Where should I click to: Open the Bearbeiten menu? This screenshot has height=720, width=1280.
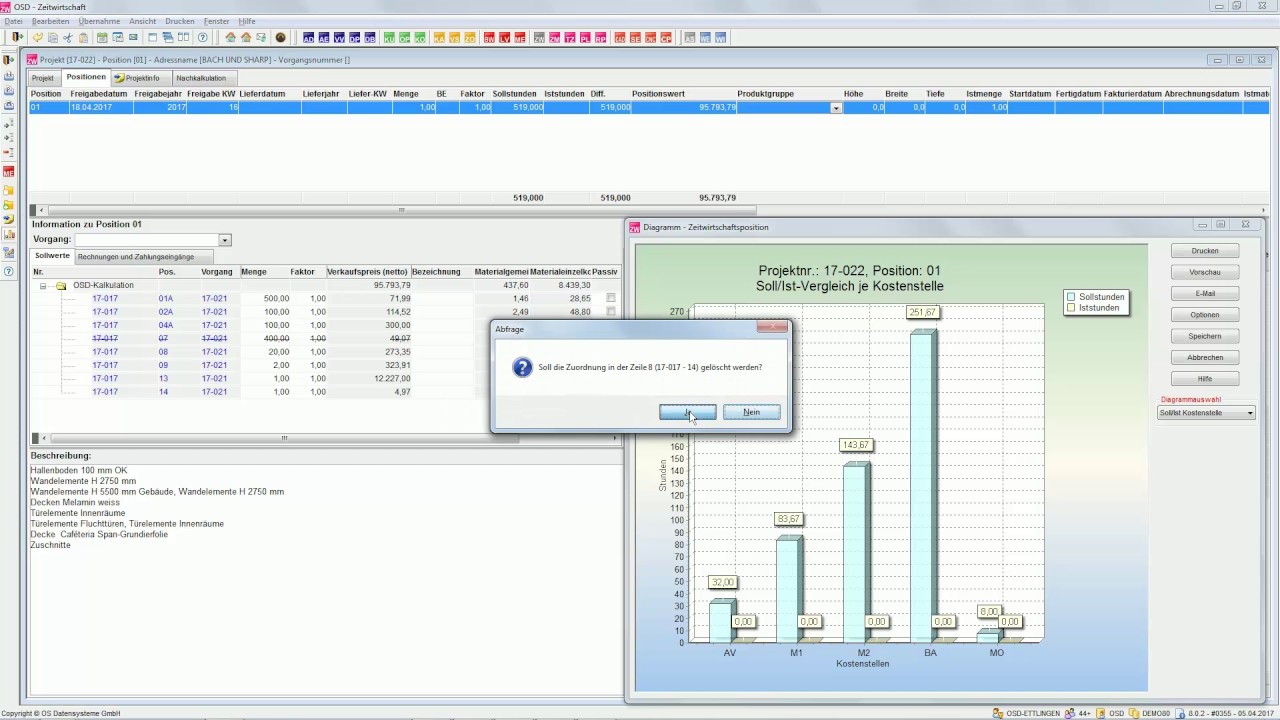point(51,21)
